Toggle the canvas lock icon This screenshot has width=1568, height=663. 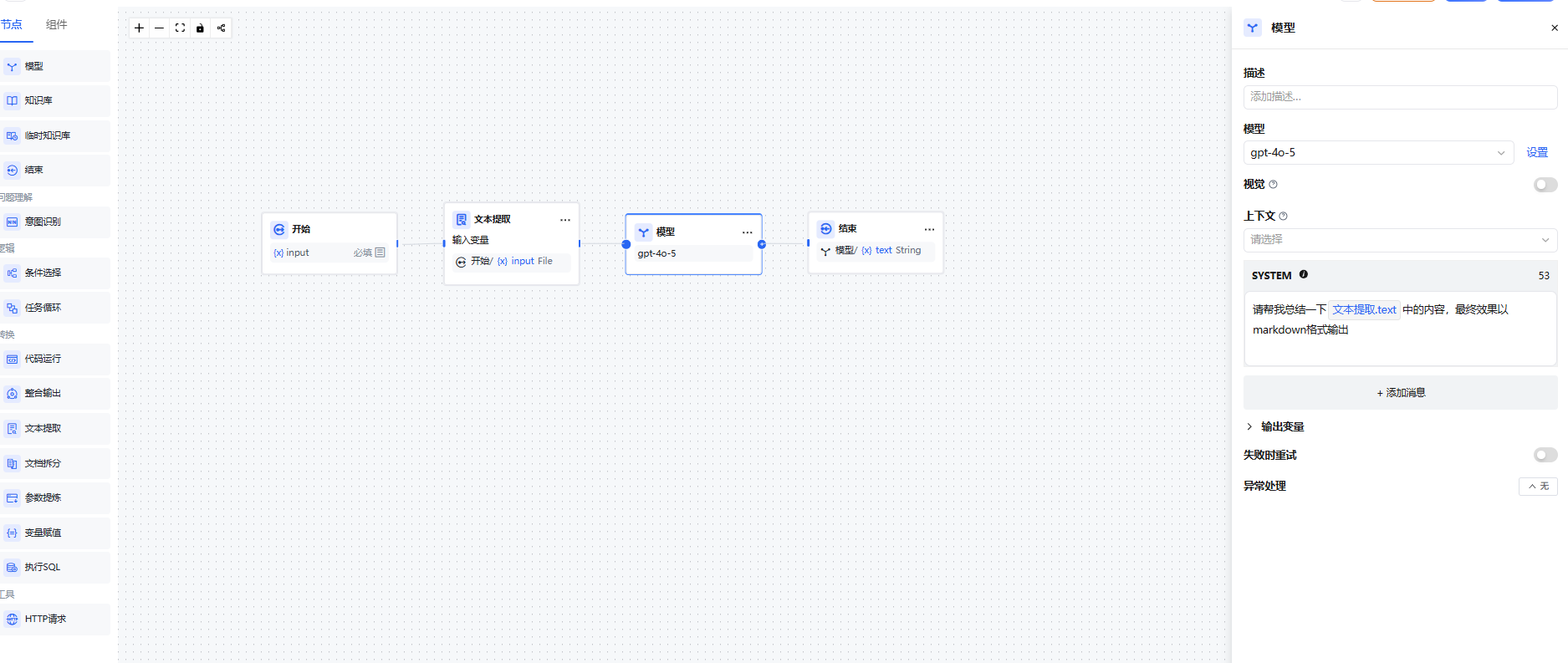(x=200, y=28)
